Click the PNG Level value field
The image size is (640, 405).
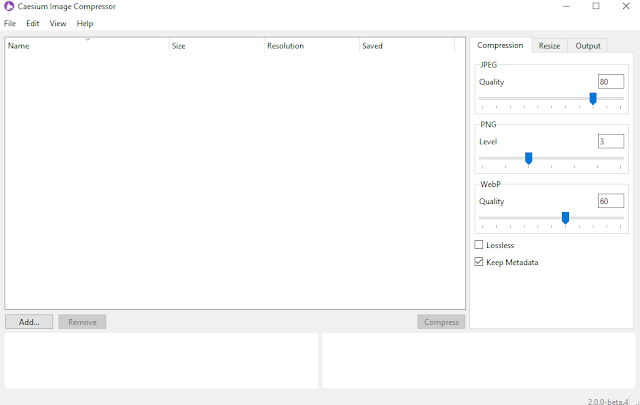pos(611,141)
